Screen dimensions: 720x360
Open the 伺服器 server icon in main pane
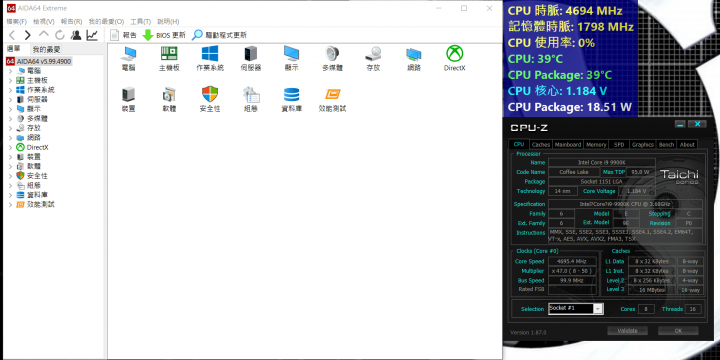pos(251,54)
